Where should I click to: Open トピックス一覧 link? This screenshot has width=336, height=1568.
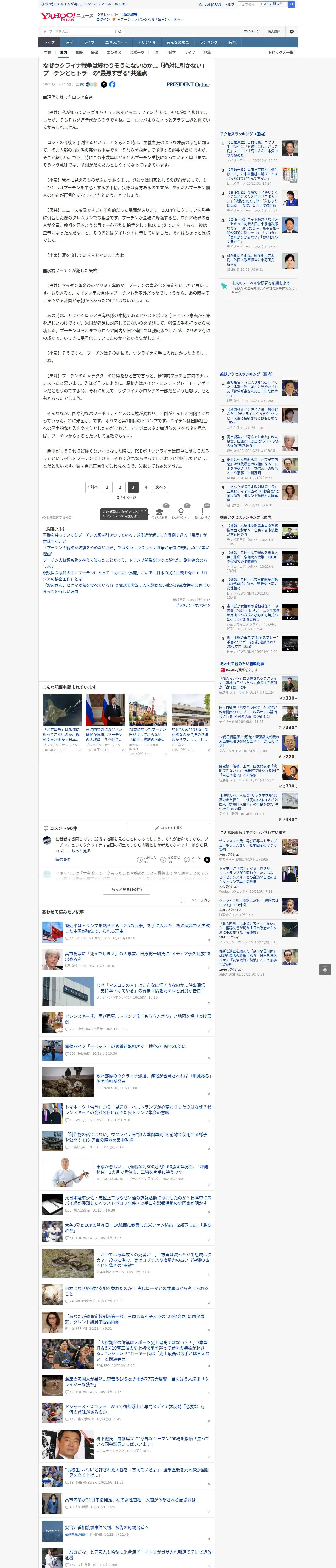(281, 52)
